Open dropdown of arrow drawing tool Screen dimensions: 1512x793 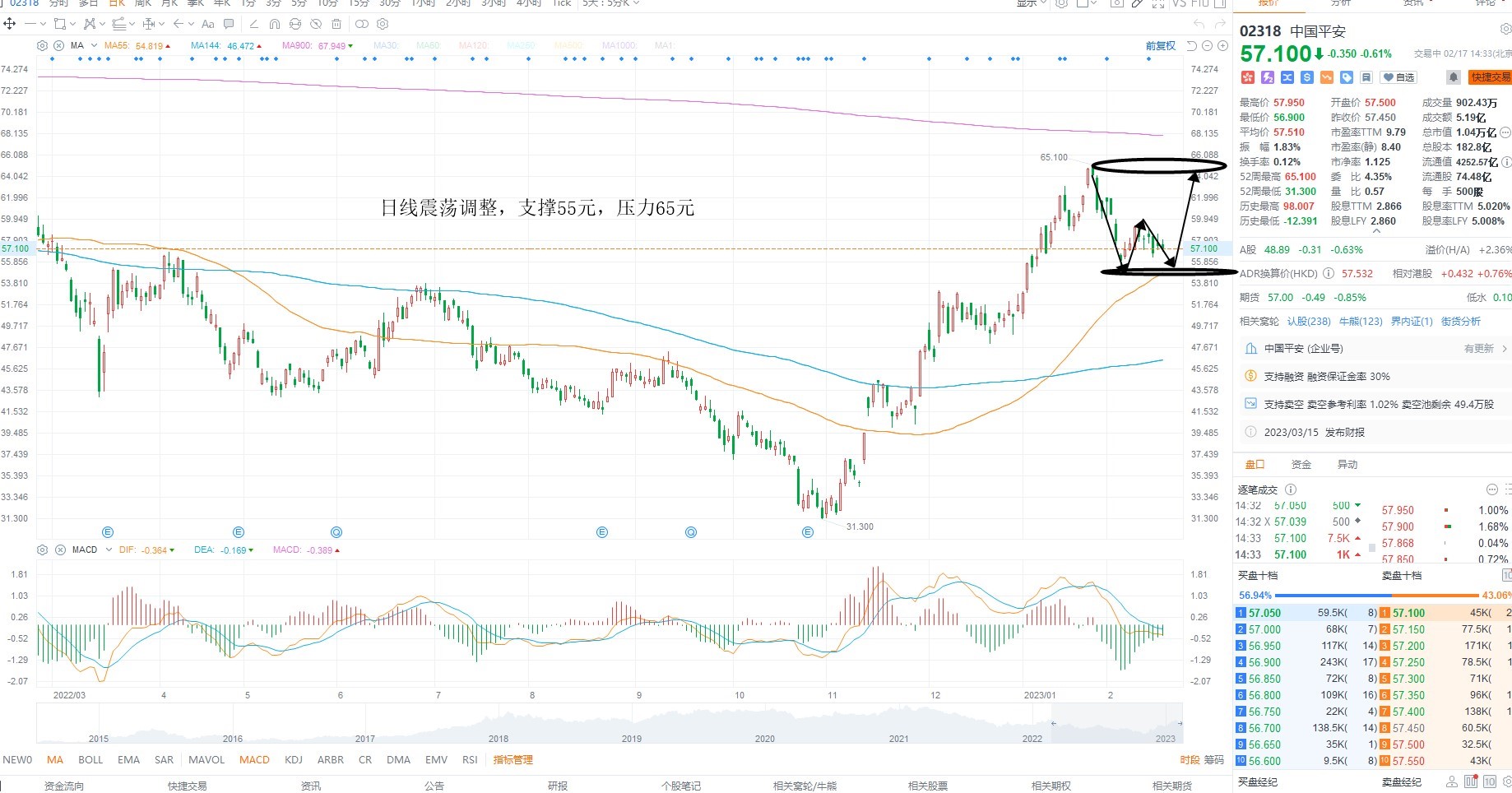(191, 24)
